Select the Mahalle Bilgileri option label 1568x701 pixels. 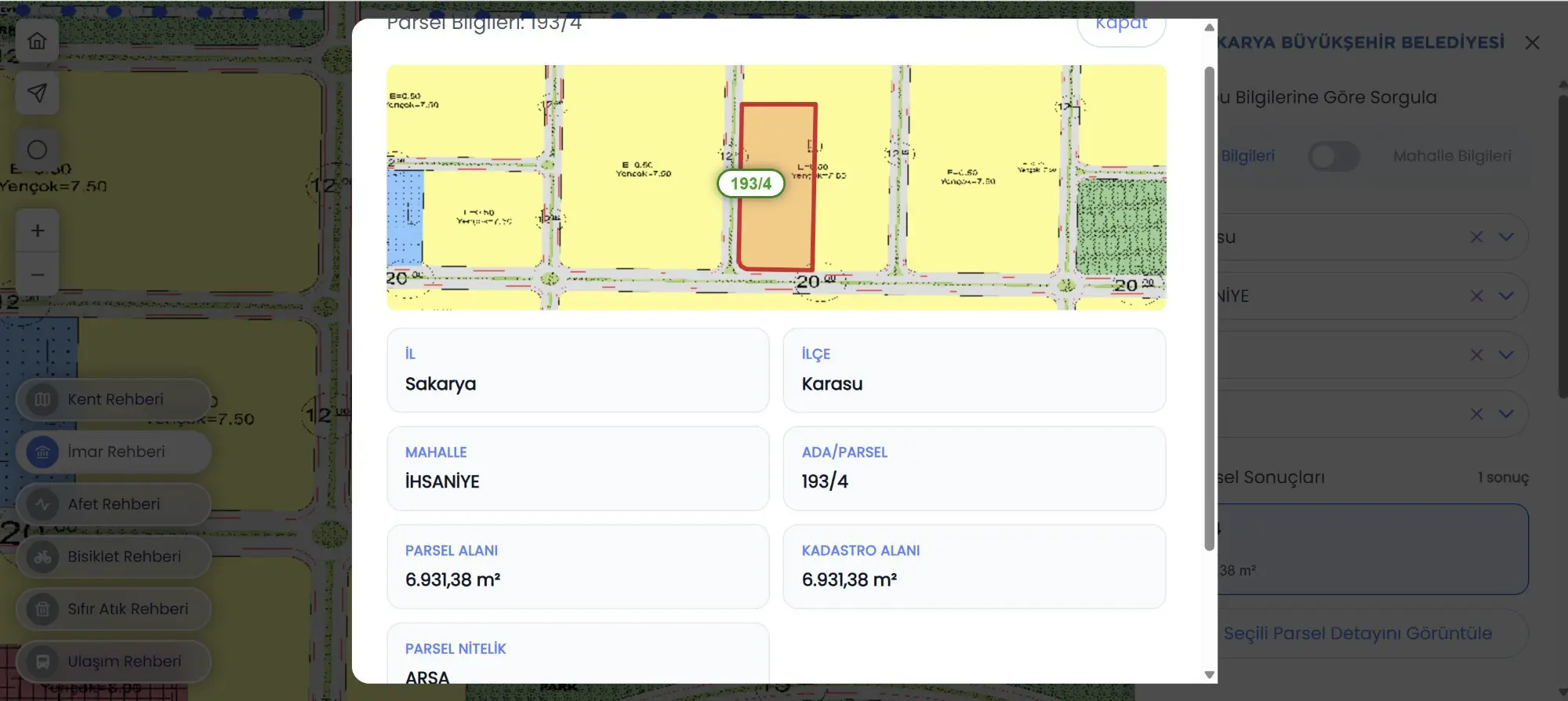point(1452,156)
